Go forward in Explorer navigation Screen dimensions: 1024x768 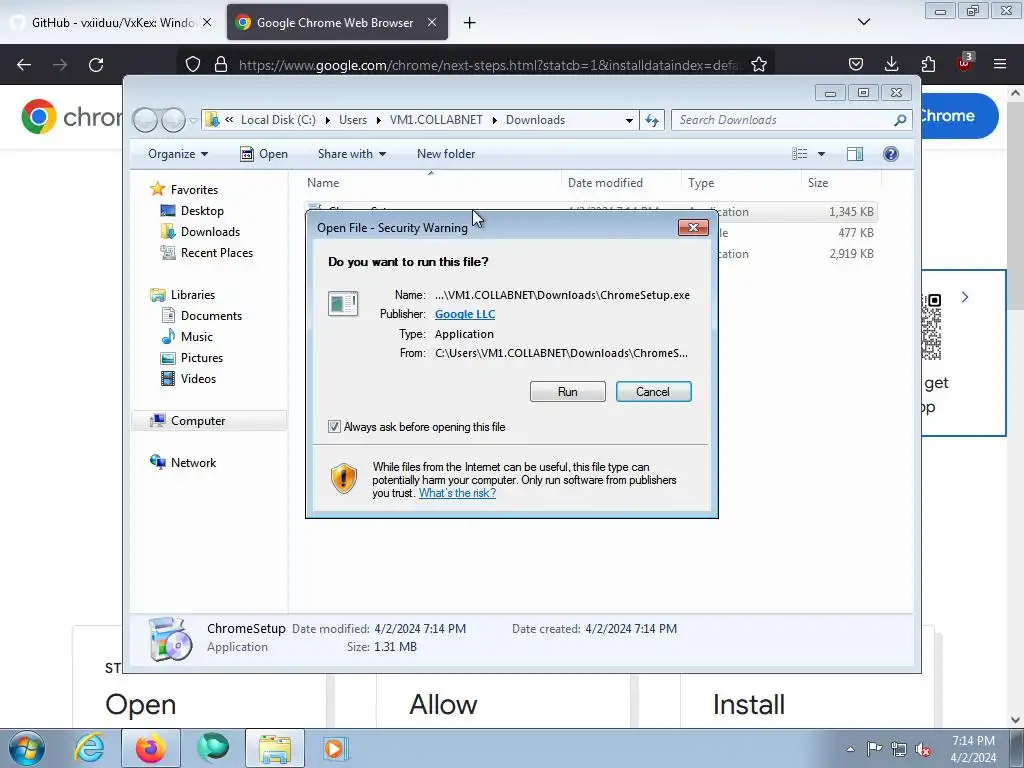point(173,120)
